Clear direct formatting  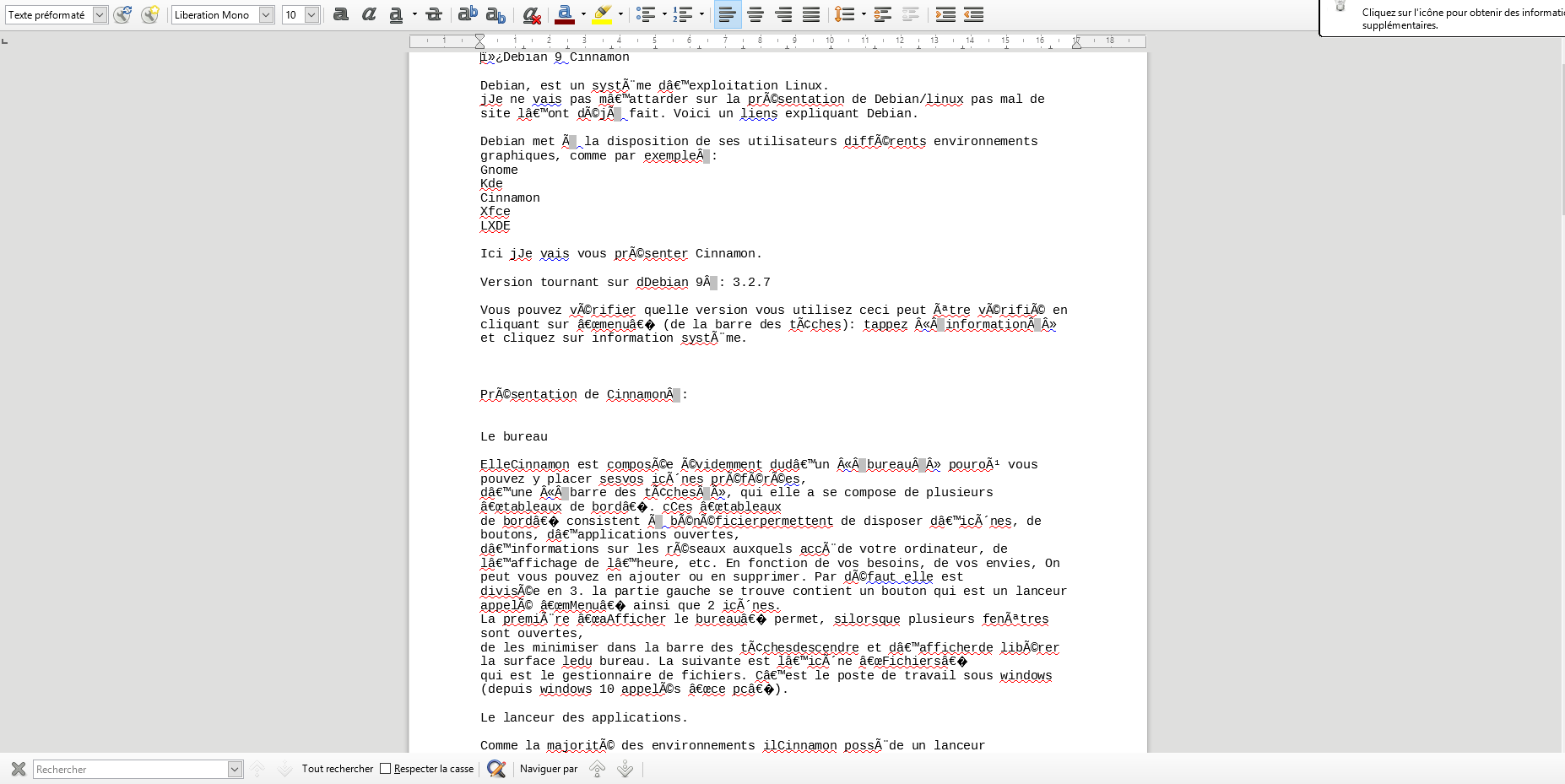tap(531, 14)
